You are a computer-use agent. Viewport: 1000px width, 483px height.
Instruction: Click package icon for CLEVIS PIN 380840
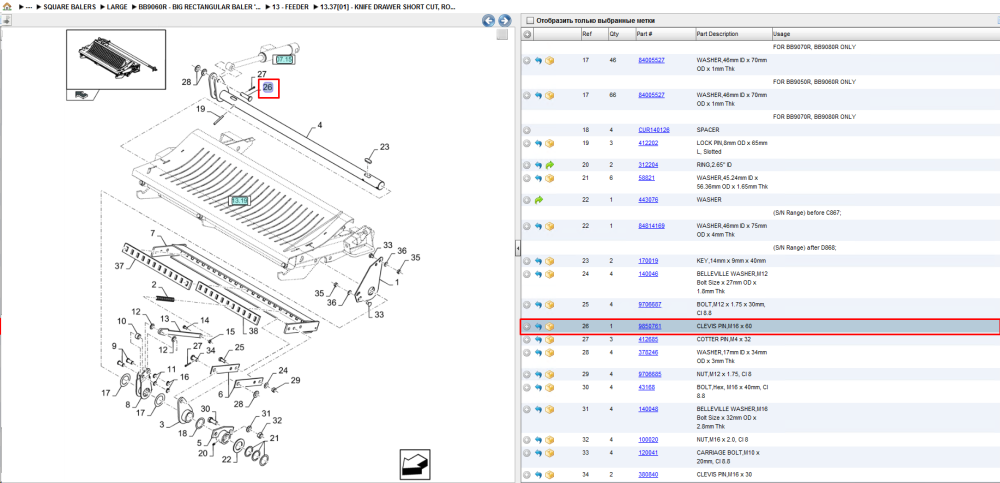pyautogui.click(x=550, y=475)
